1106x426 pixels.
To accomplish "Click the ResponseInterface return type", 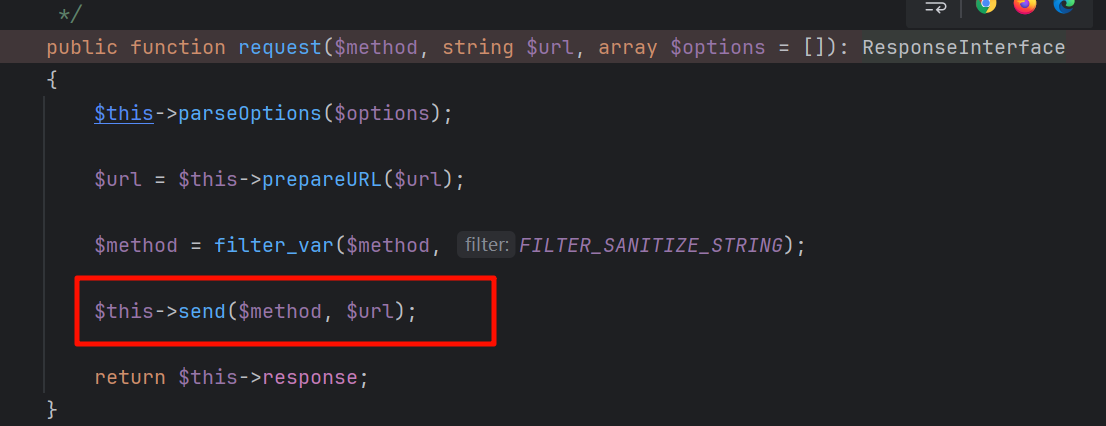I will pos(963,47).
